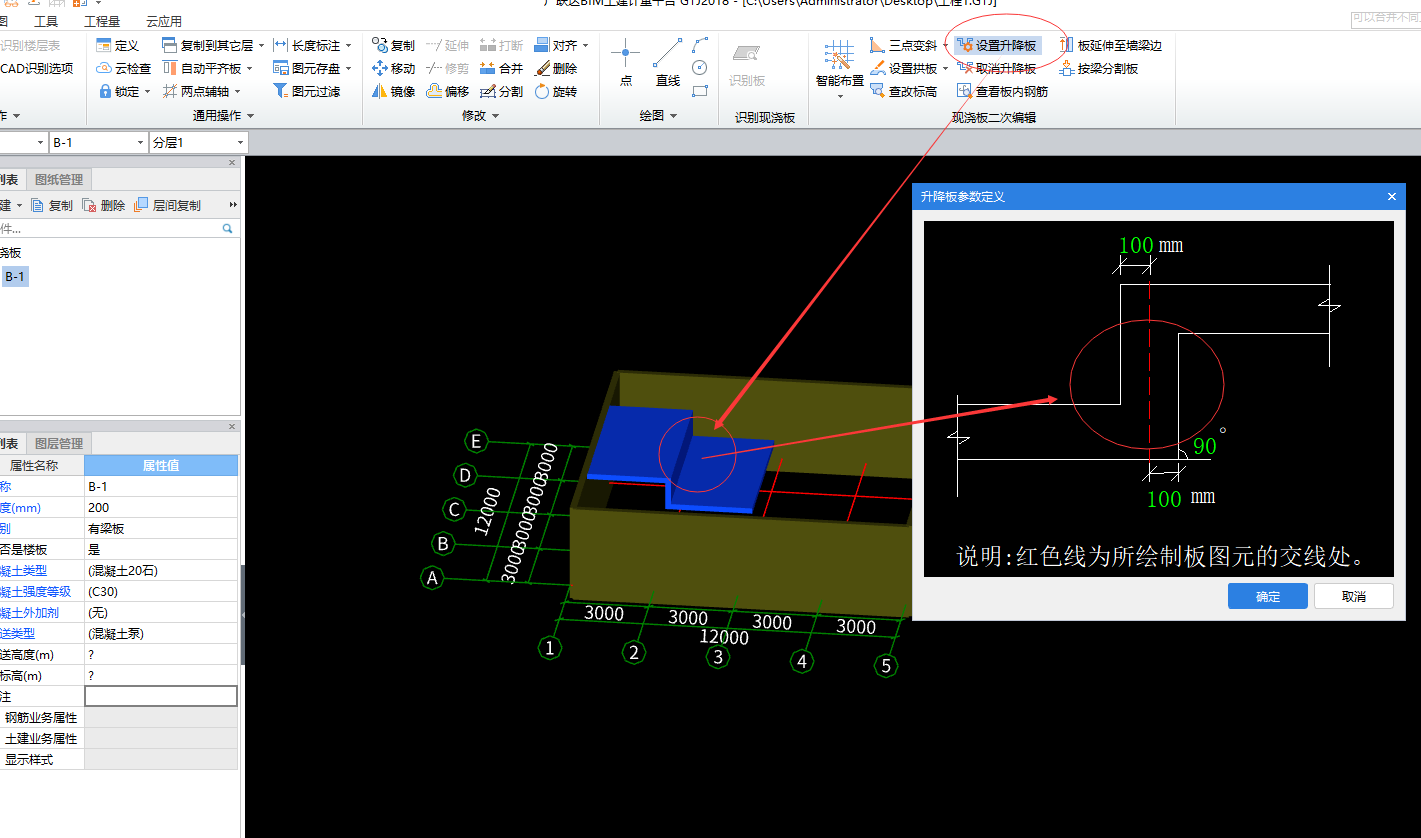Viewport: 1421px width, 838px height.
Task: Click the 删除 delete tool in ribbon
Action: tap(555, 68)
